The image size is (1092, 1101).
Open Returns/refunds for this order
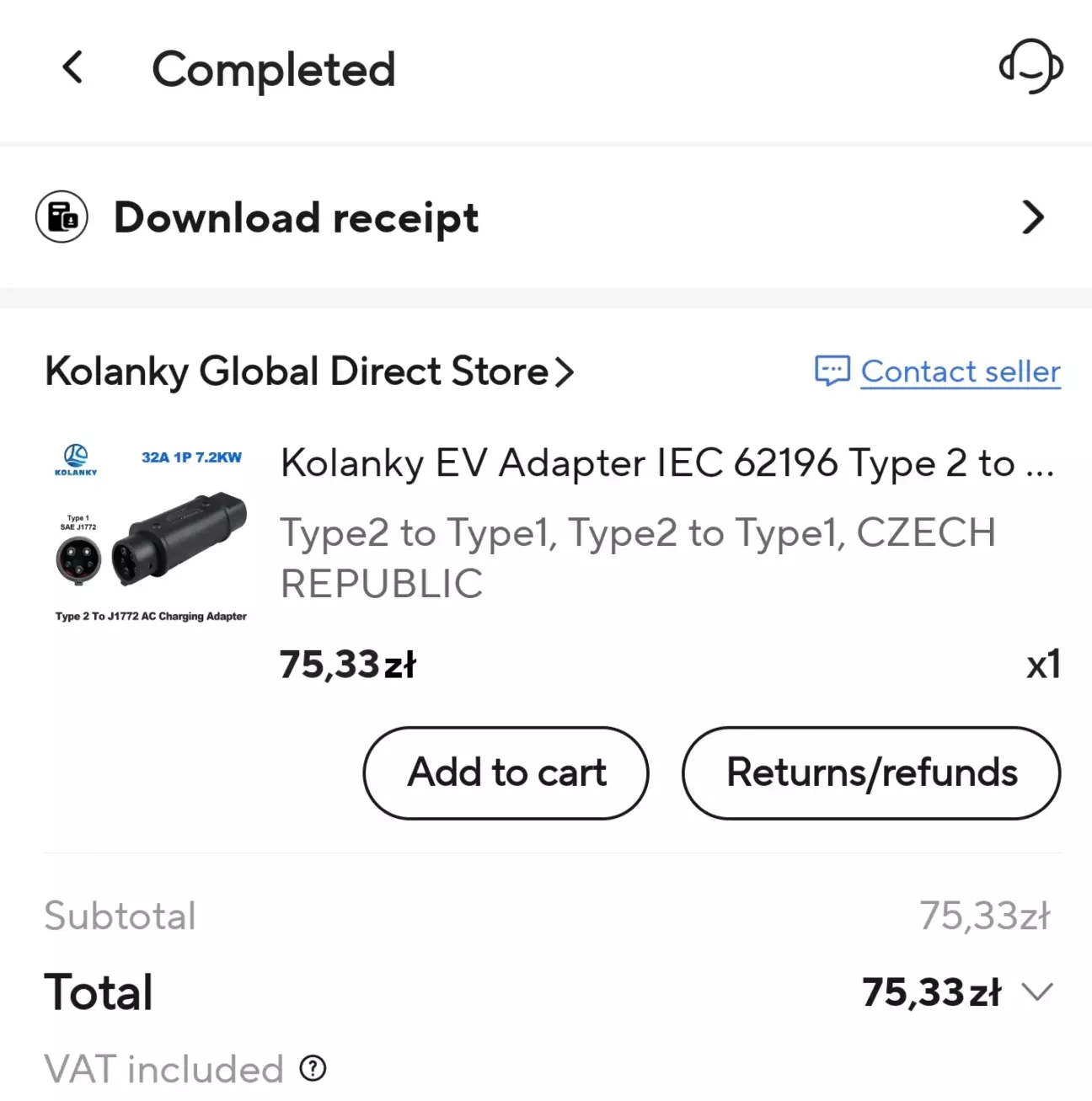pos(871,773)
